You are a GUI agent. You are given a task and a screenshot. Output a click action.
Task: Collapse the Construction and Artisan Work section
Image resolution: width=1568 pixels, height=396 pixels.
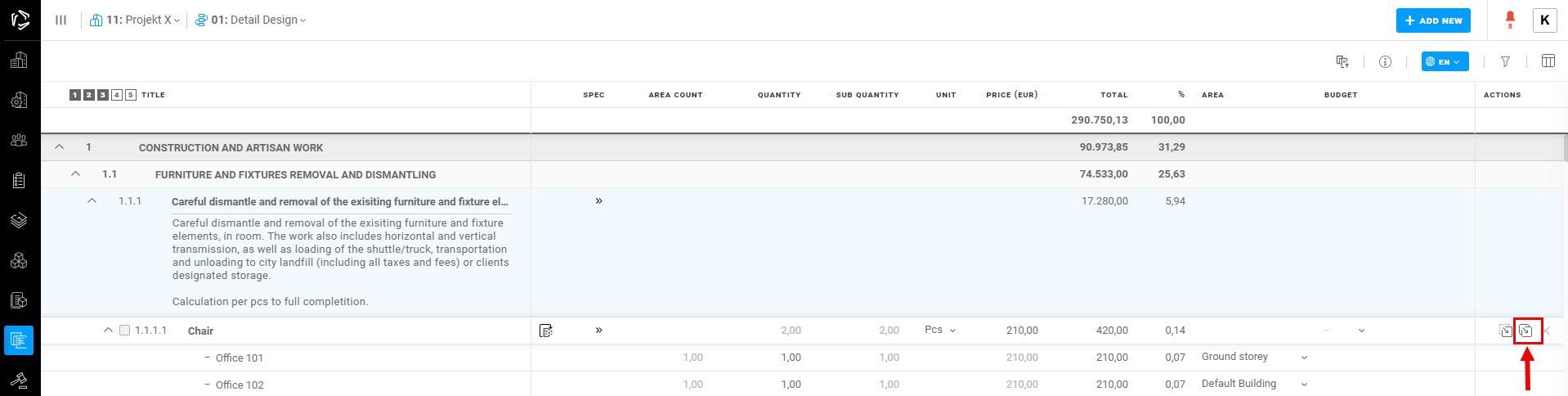click(x=59, y=147)
